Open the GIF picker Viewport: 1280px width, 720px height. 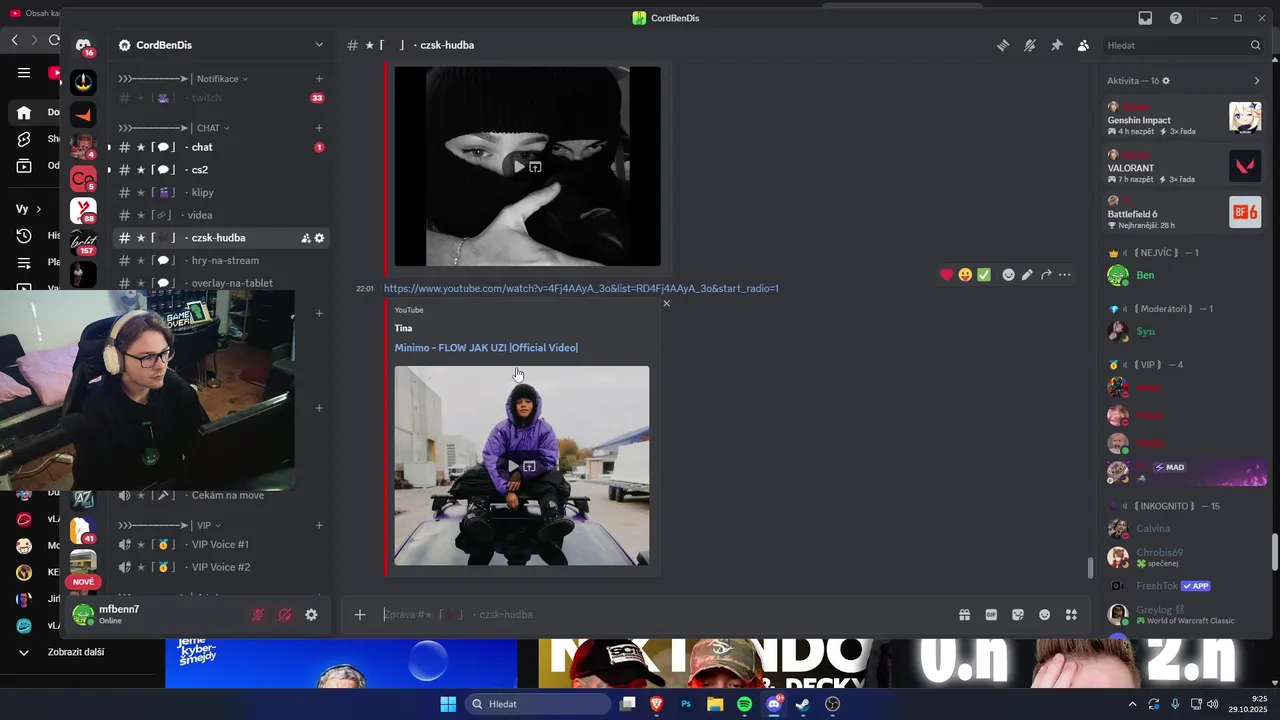click(991, 615)
